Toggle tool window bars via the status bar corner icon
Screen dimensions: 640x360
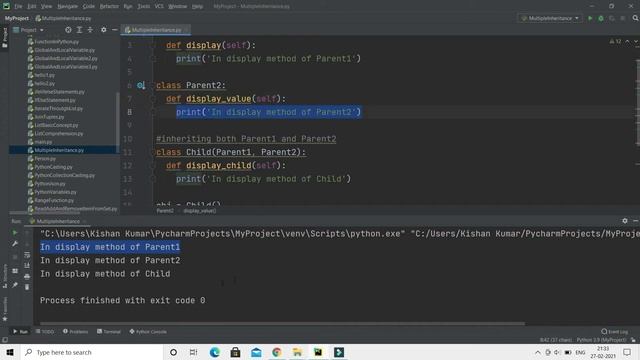tap(4, 340)
